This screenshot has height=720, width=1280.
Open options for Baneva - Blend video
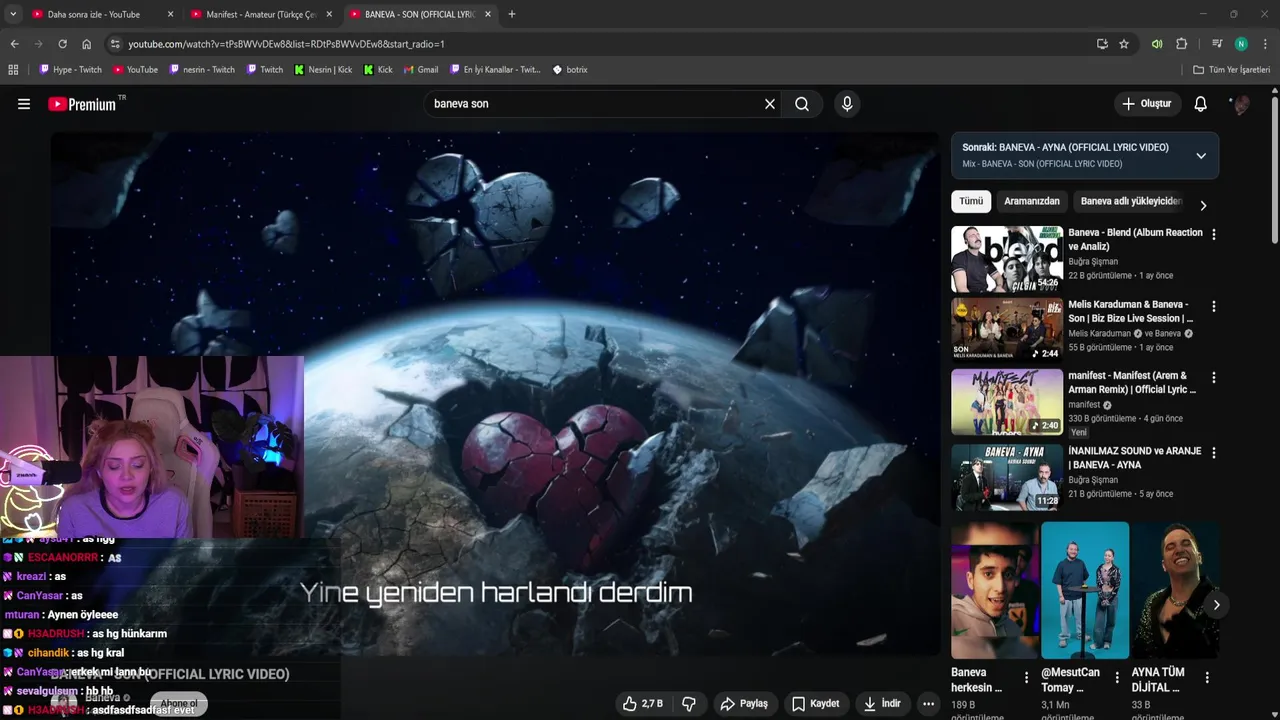click(1214, 234)
